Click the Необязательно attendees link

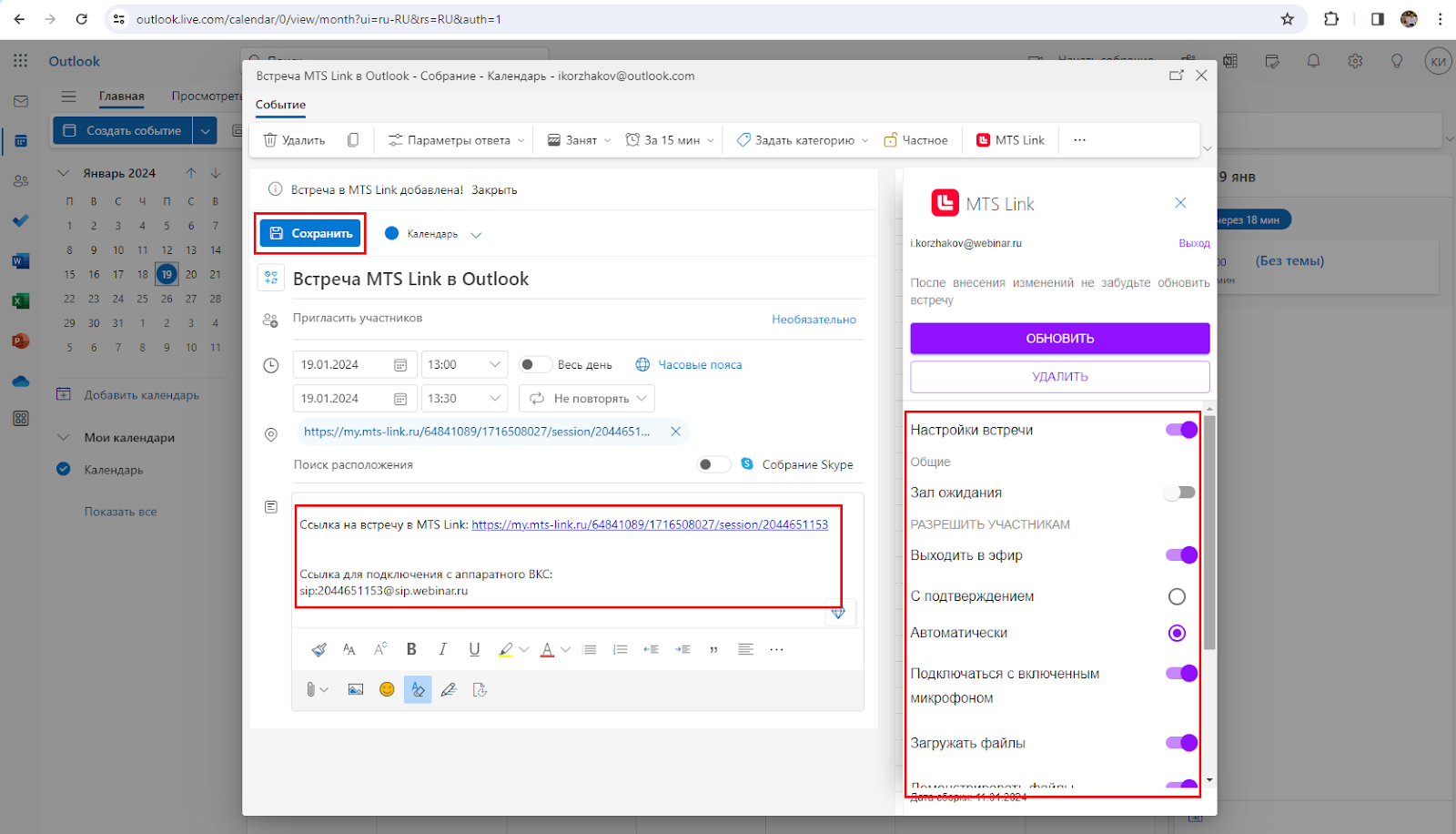[814, 320]
